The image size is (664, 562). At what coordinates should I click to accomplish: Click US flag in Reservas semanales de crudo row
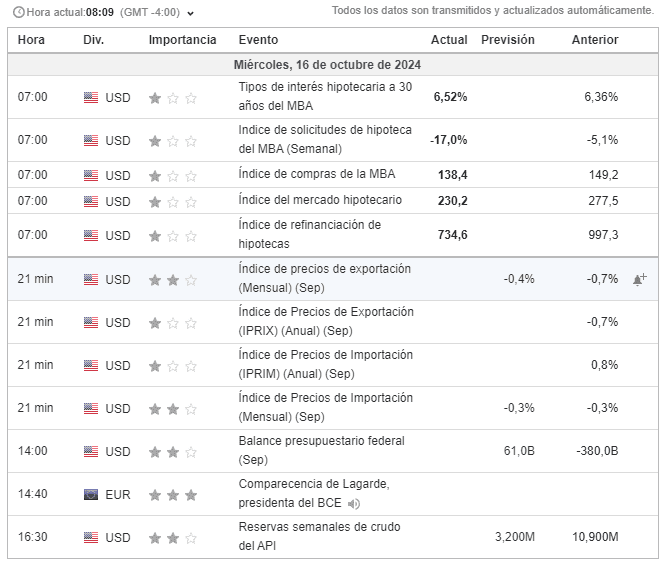(x=91, y=537)
